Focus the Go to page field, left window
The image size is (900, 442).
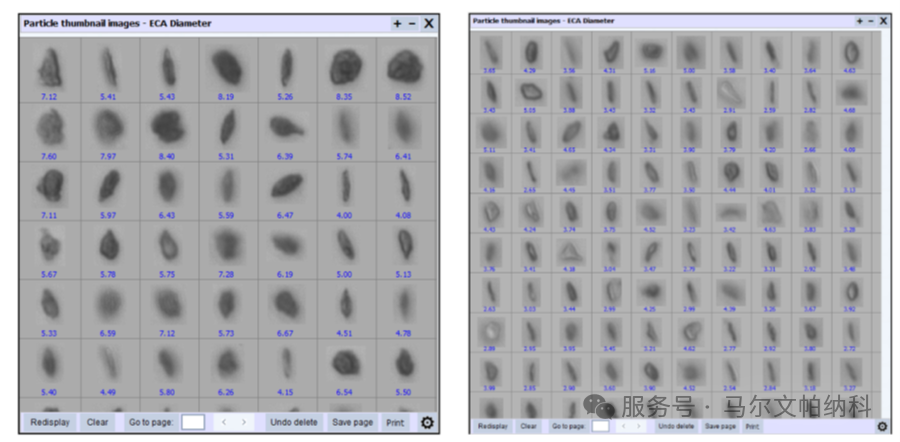pyautogui.click(x=193, y=422)
